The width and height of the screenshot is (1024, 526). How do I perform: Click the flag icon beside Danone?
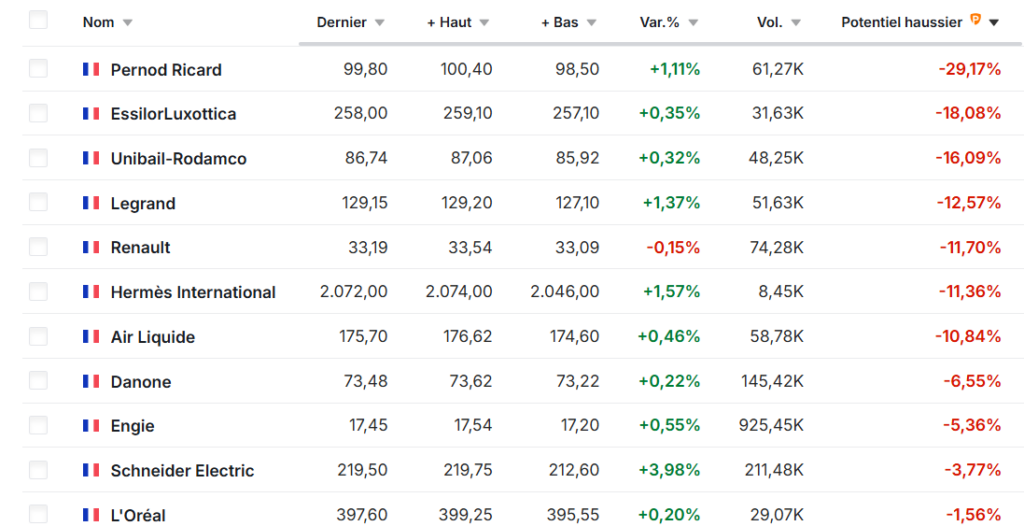91,382
